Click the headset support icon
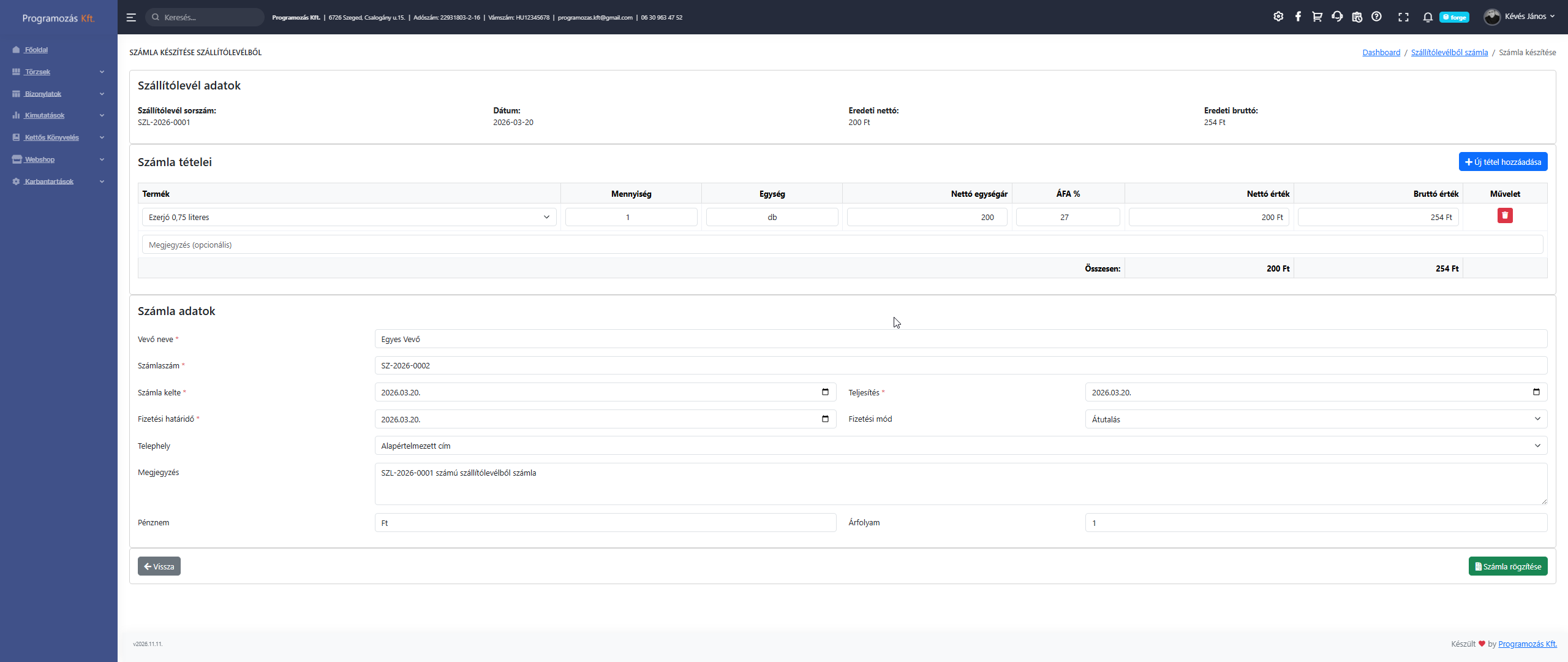 pos(1337,17)
